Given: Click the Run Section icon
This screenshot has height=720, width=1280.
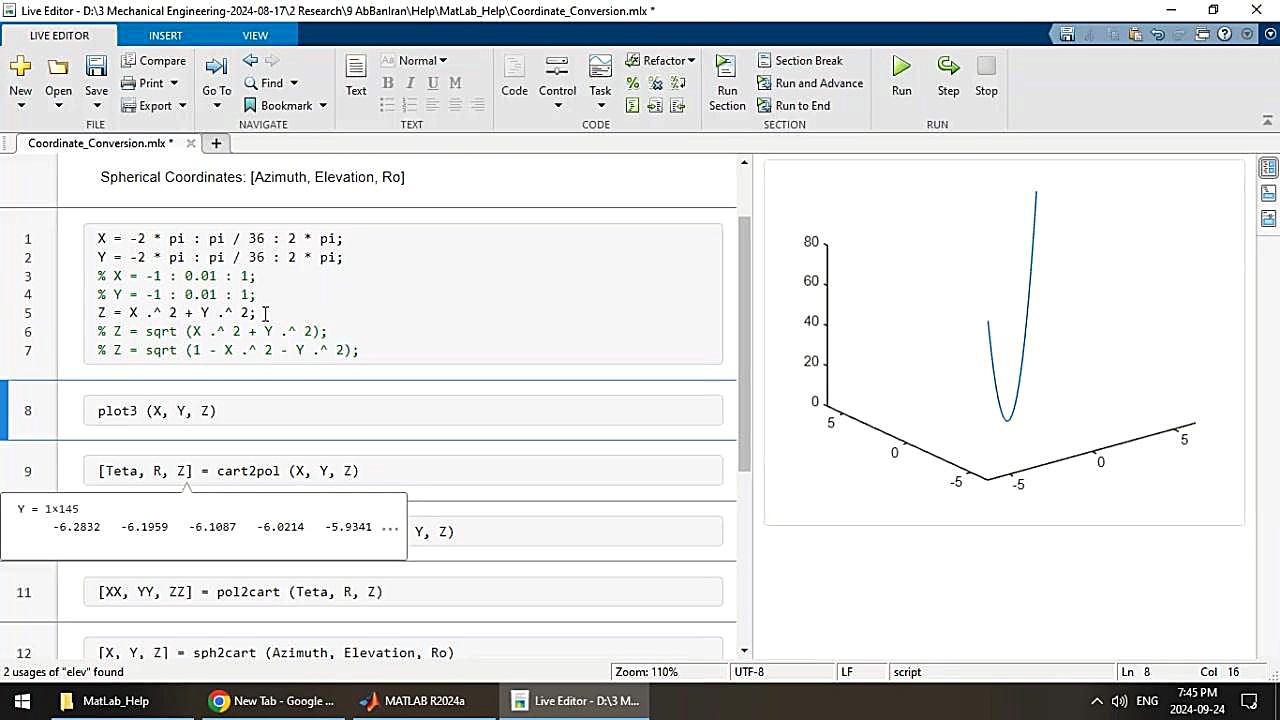Looking at the screenshot, I should click(727, 66).
